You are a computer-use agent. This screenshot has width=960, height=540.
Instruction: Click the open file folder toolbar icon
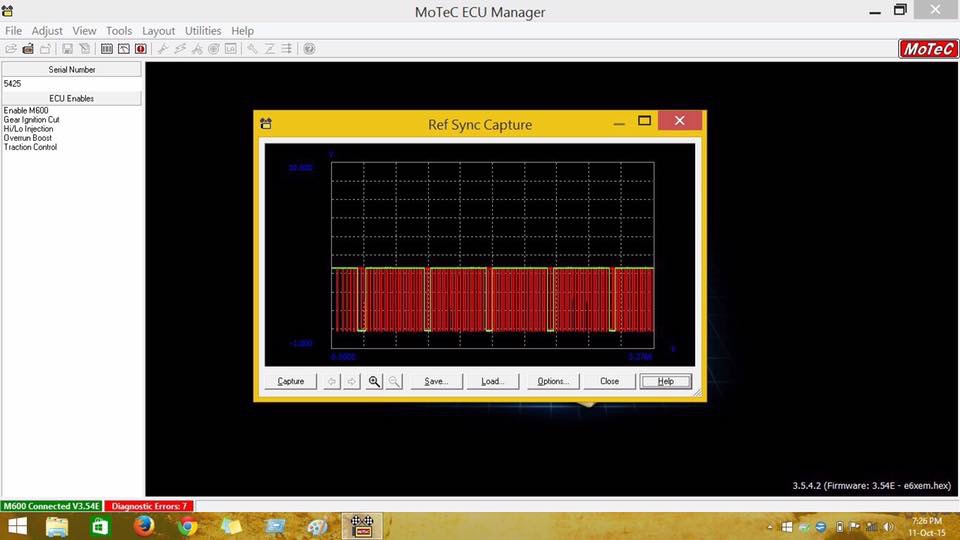coord(10,49)
